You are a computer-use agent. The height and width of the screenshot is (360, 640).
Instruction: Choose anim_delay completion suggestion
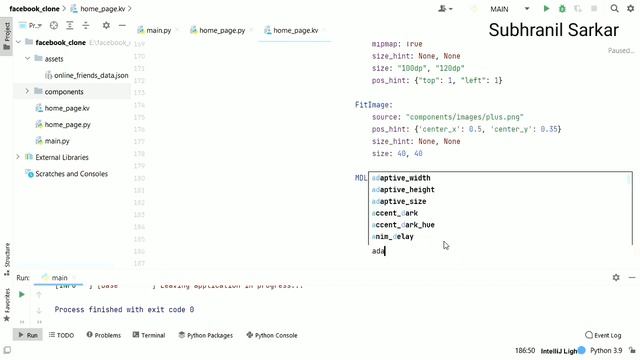pos(393,237)
